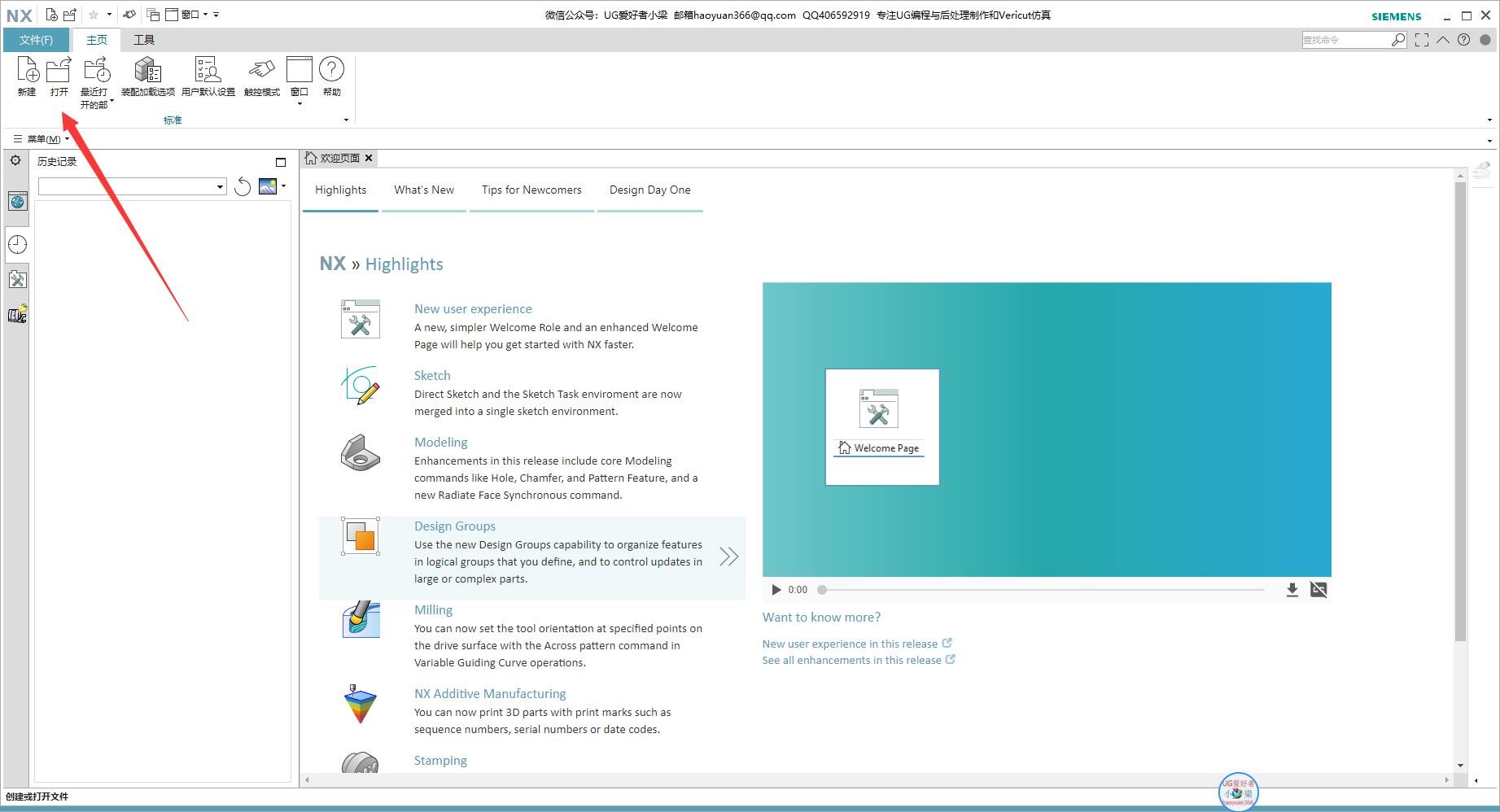Viewport: 1500px width, 812px height.
Task: Click the magnifier search icon
Action: 1398,40
